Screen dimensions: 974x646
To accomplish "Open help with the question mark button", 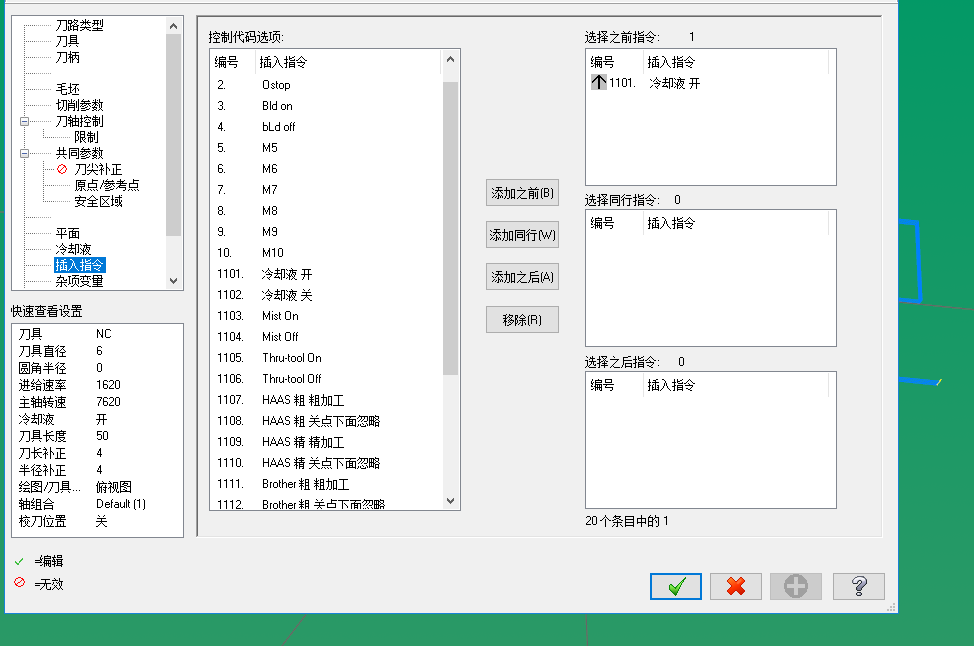I will (858, 586).
